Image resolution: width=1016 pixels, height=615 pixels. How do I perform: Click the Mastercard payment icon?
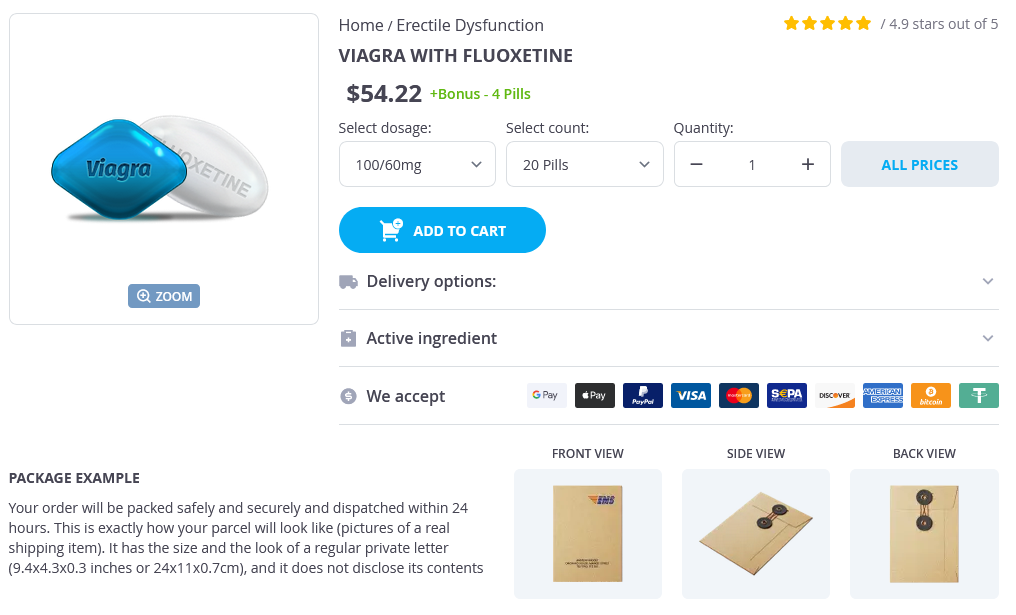pyautogui.click(x=739, y=396)
